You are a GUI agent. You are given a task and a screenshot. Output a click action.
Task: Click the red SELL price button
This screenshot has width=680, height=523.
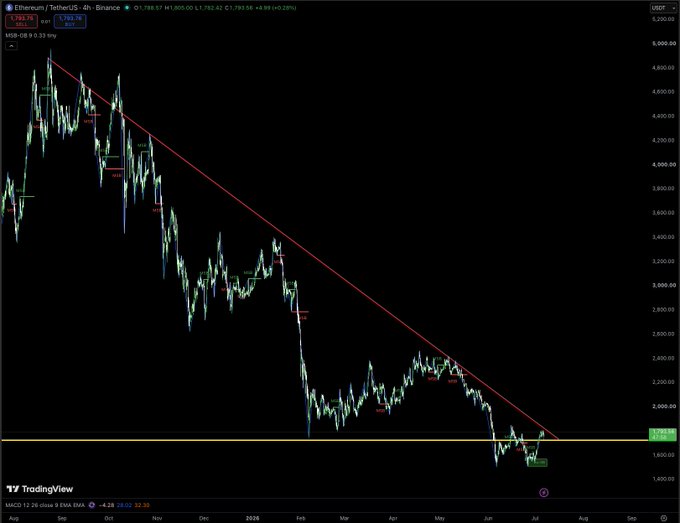[22, 21]
